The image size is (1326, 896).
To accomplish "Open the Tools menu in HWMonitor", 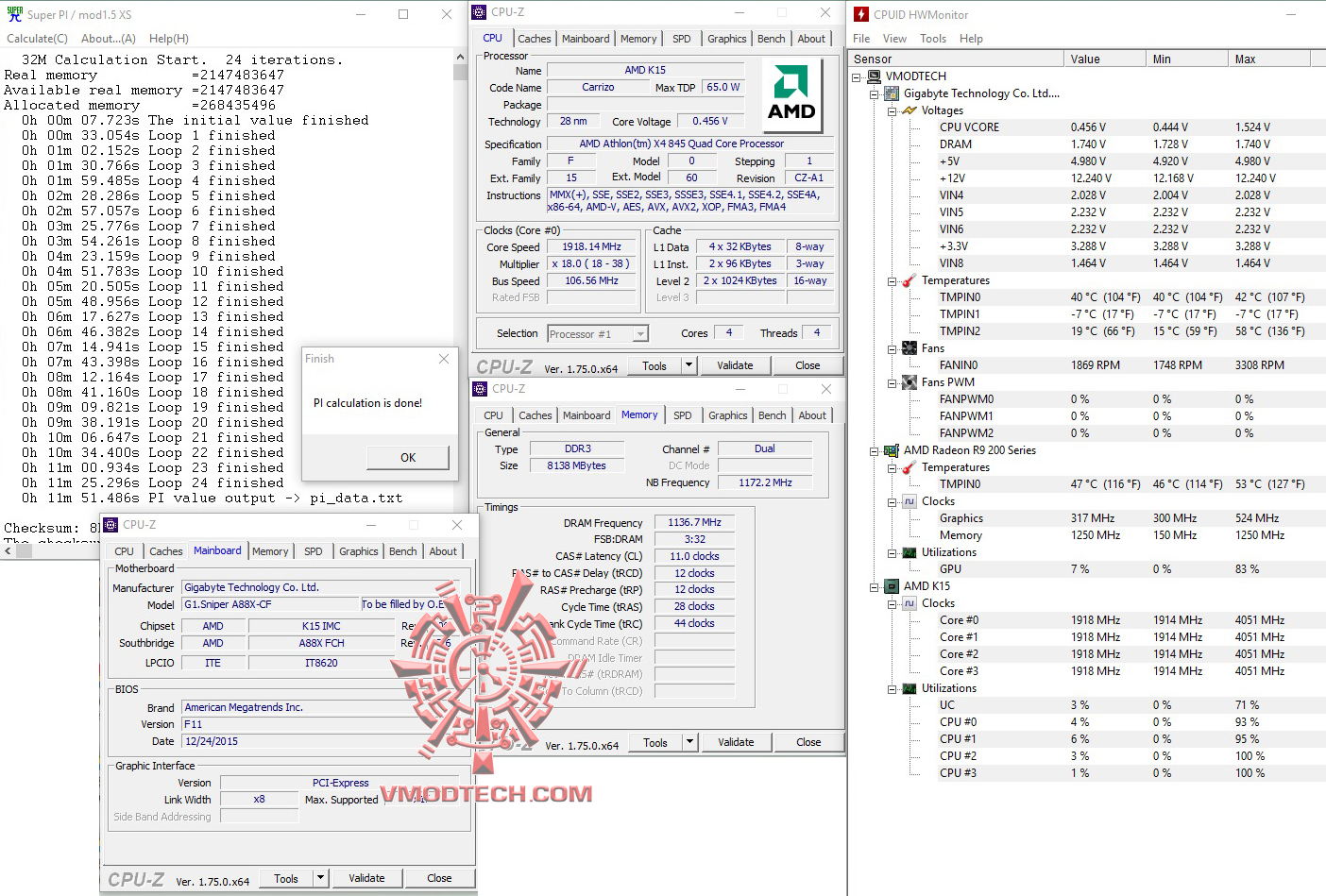I will 933,39.
